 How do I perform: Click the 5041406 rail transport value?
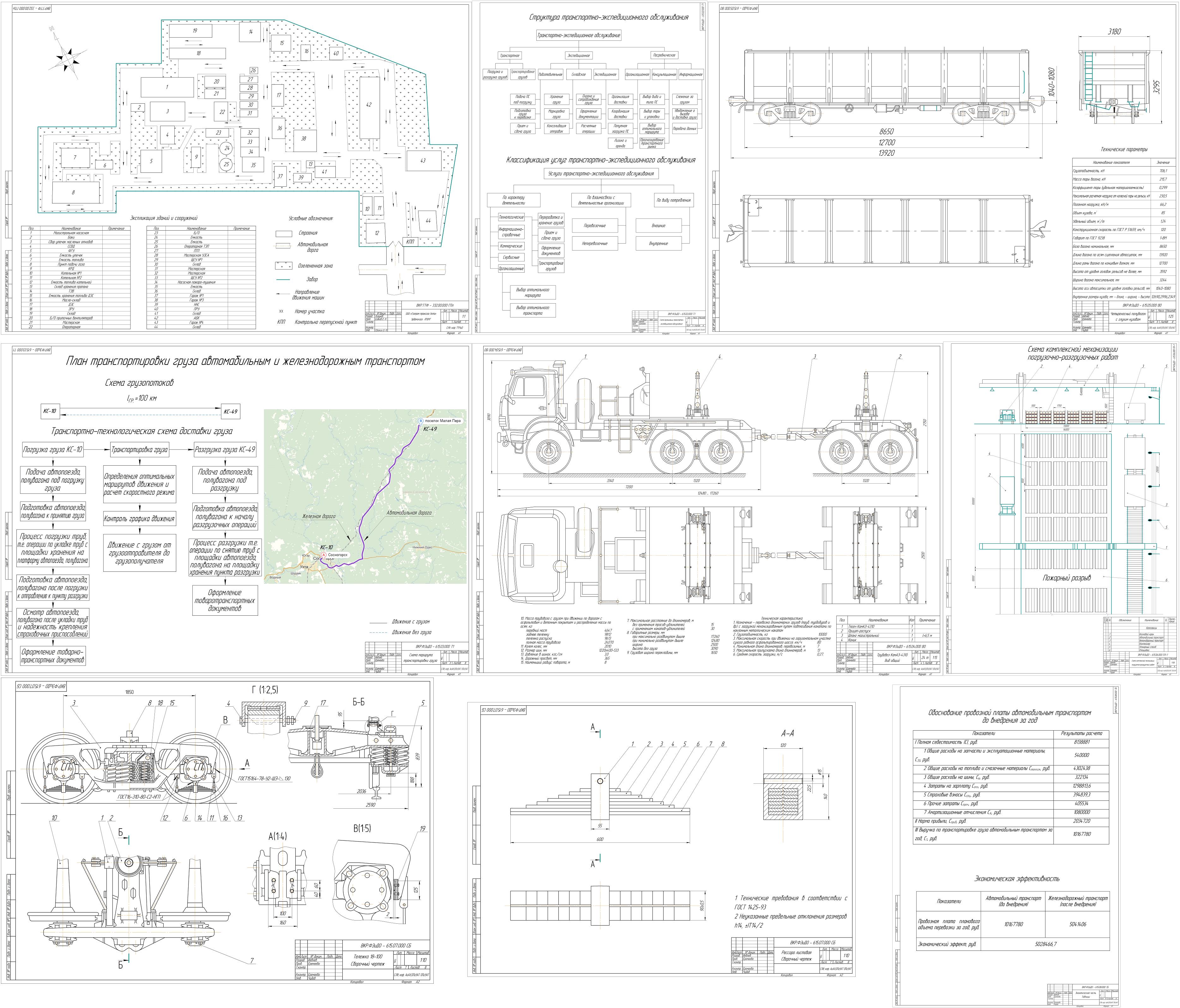coord(1077,924)
